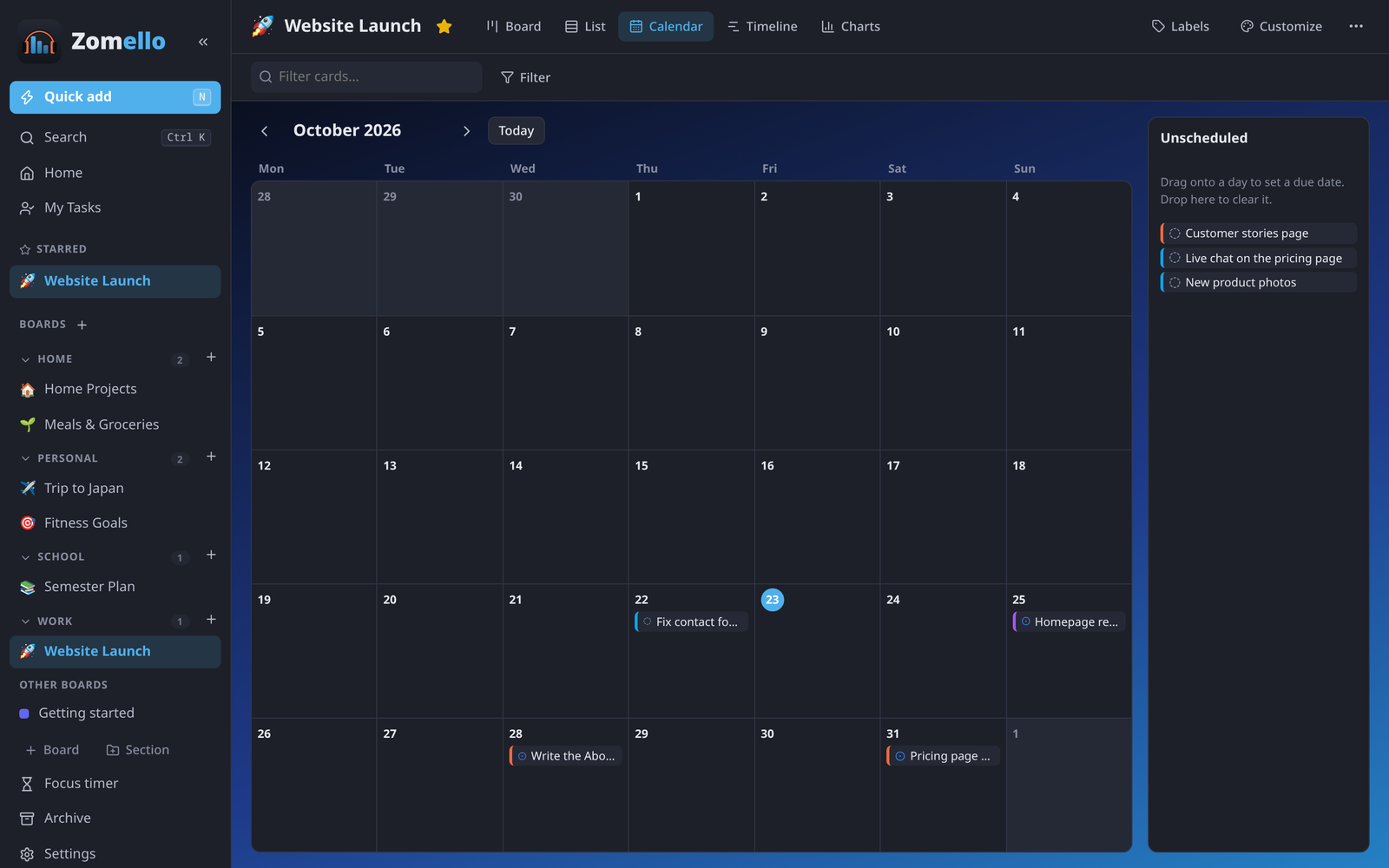Select the highlighted day 23

coord(773,600)
